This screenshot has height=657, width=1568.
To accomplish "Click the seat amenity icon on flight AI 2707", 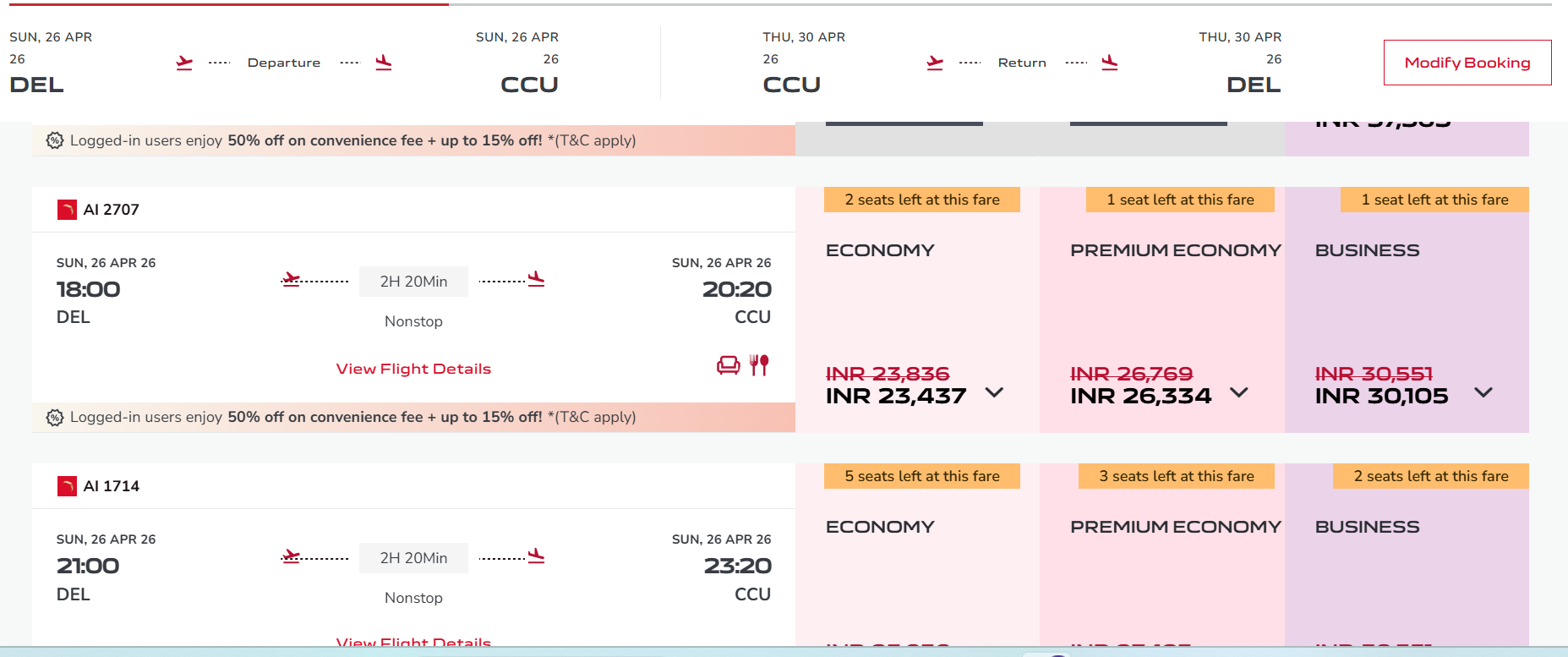I will click(x=727, y=364).
